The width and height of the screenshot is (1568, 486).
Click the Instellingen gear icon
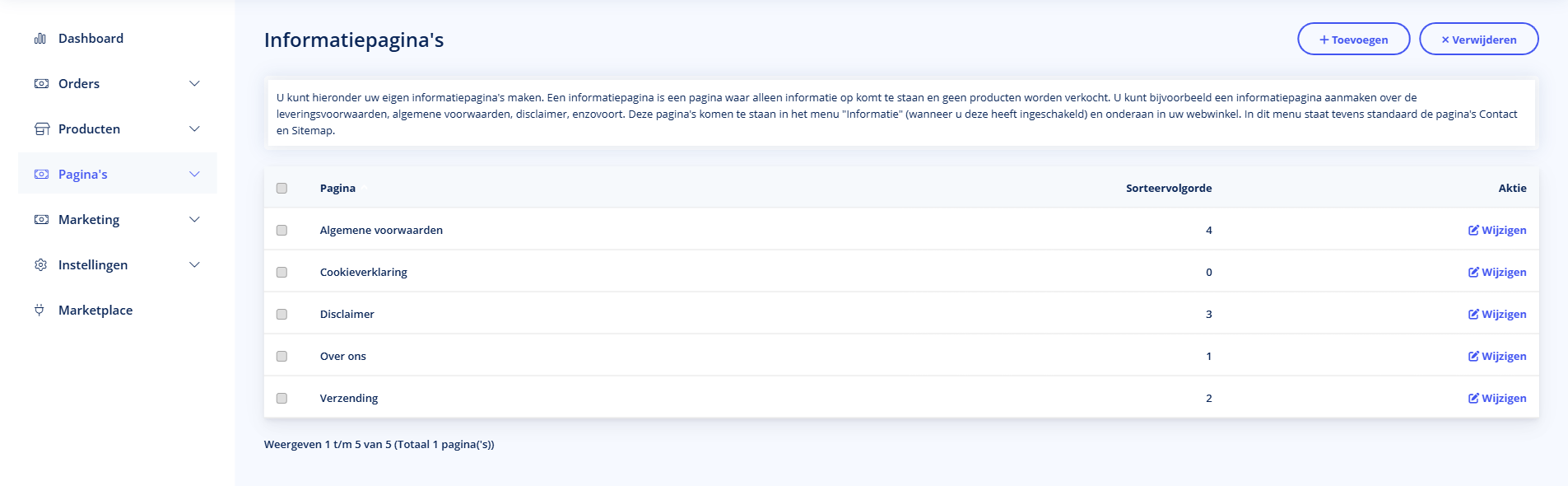[x=40, y=265]
